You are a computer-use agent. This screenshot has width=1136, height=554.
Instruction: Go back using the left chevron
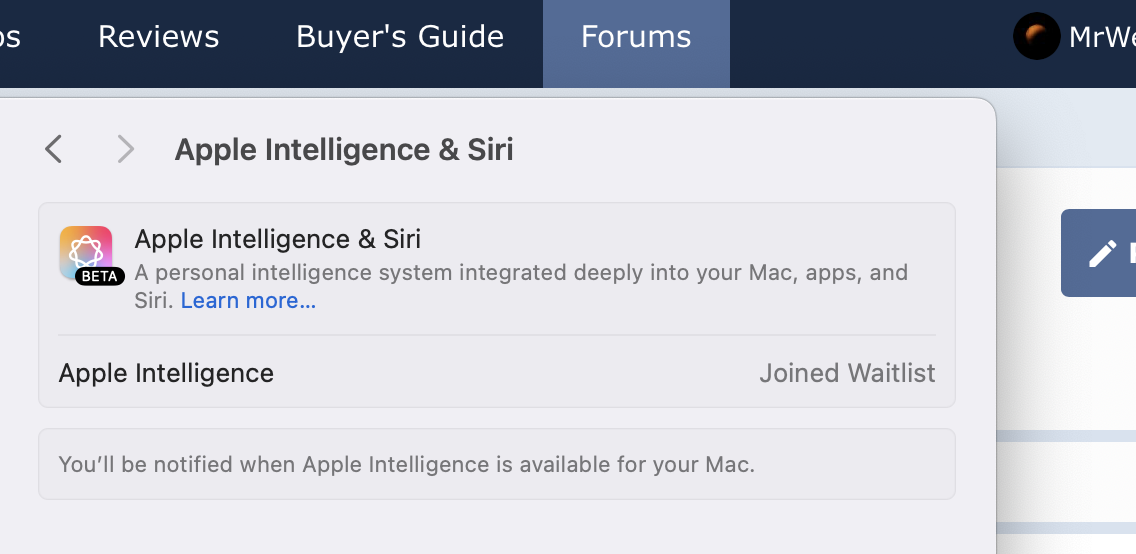click(x=54, y=149)
